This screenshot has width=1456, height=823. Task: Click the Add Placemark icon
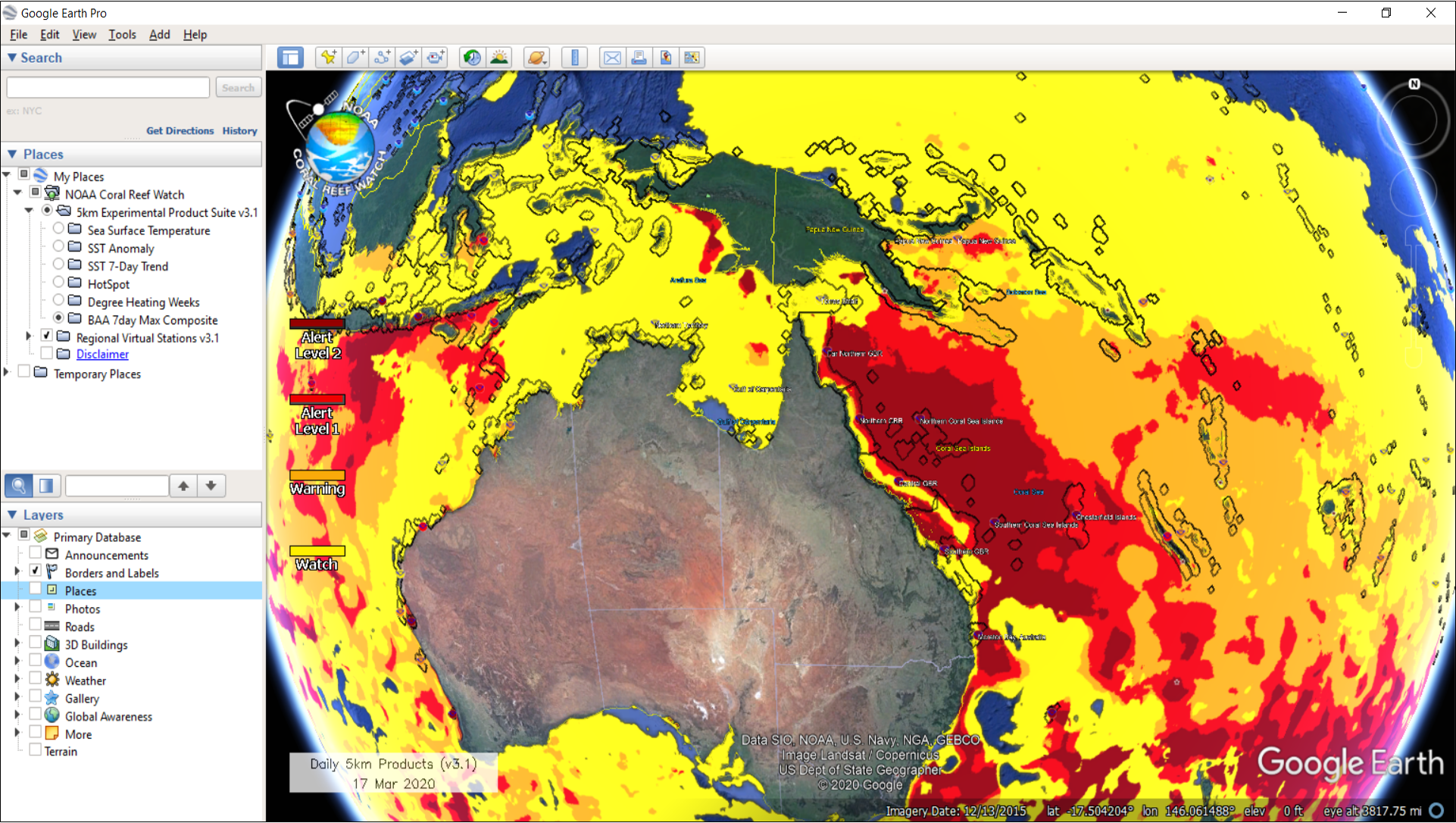330,57
